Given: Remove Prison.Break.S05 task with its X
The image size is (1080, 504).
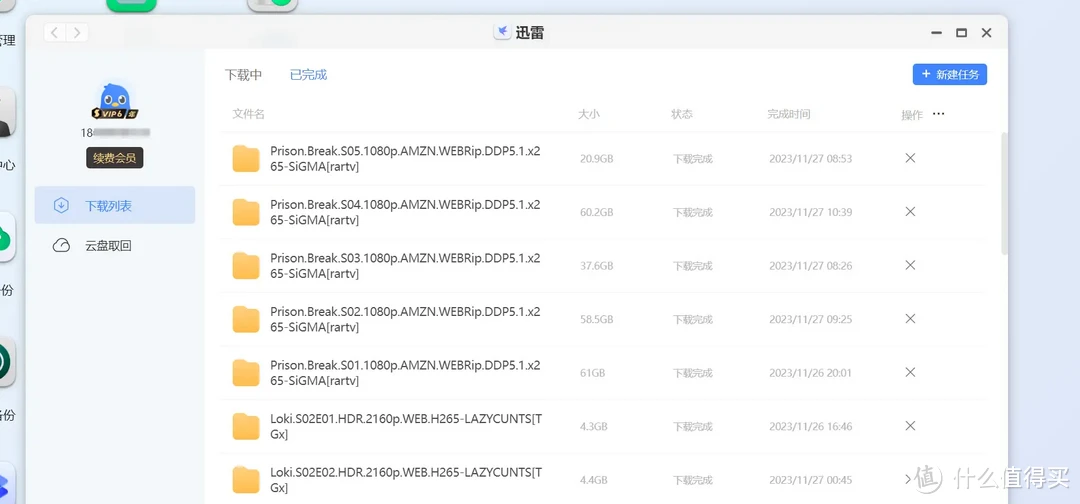Looking at the screenshot, I should tap(910, 158).
